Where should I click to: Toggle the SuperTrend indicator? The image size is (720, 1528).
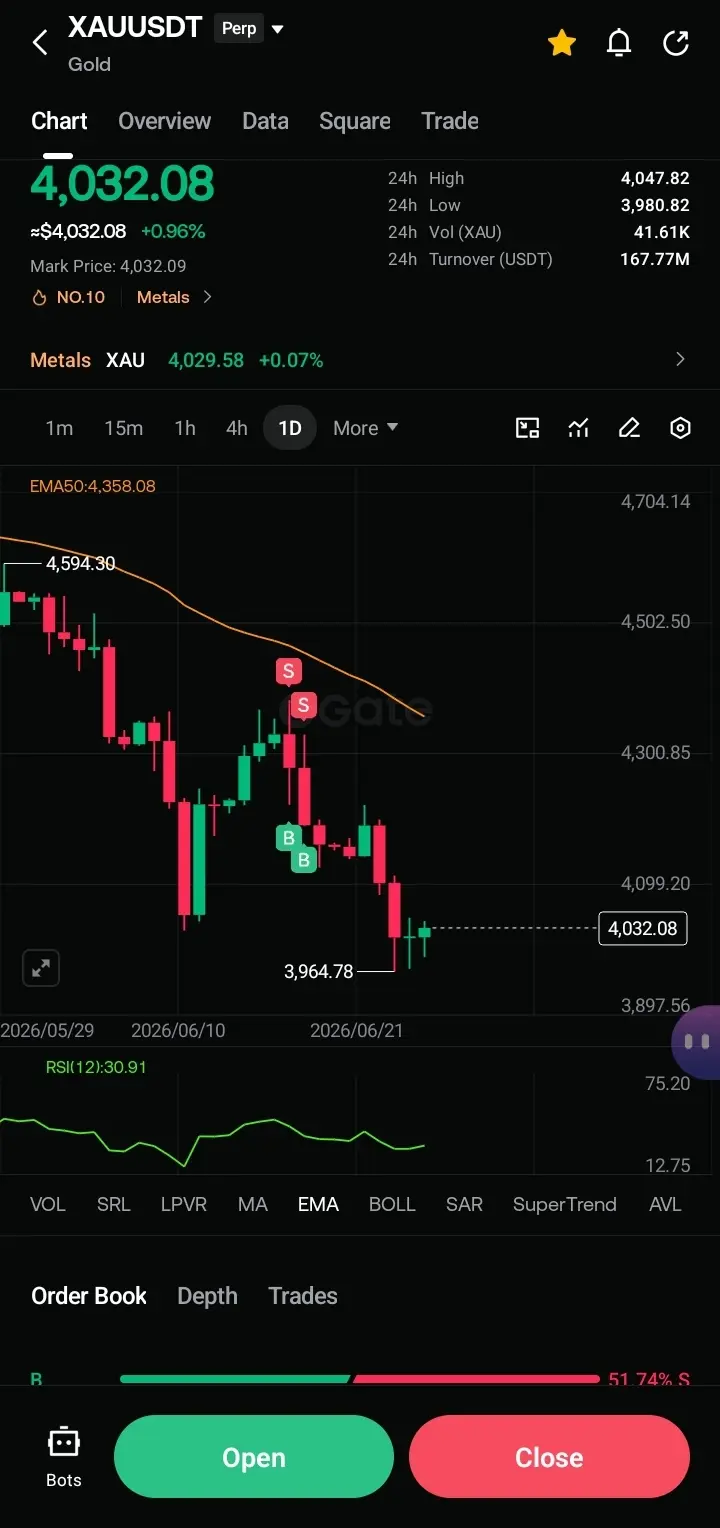565,1204
